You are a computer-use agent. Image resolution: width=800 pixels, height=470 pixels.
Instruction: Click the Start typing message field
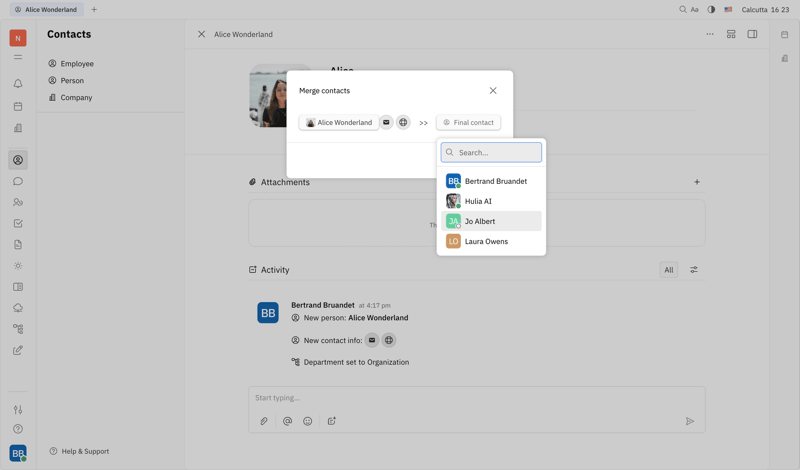click(x=477, y=398)
